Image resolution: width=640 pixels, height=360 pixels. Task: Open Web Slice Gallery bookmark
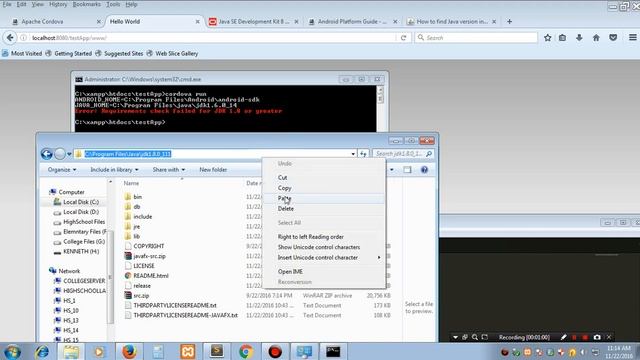click(172, 53)
